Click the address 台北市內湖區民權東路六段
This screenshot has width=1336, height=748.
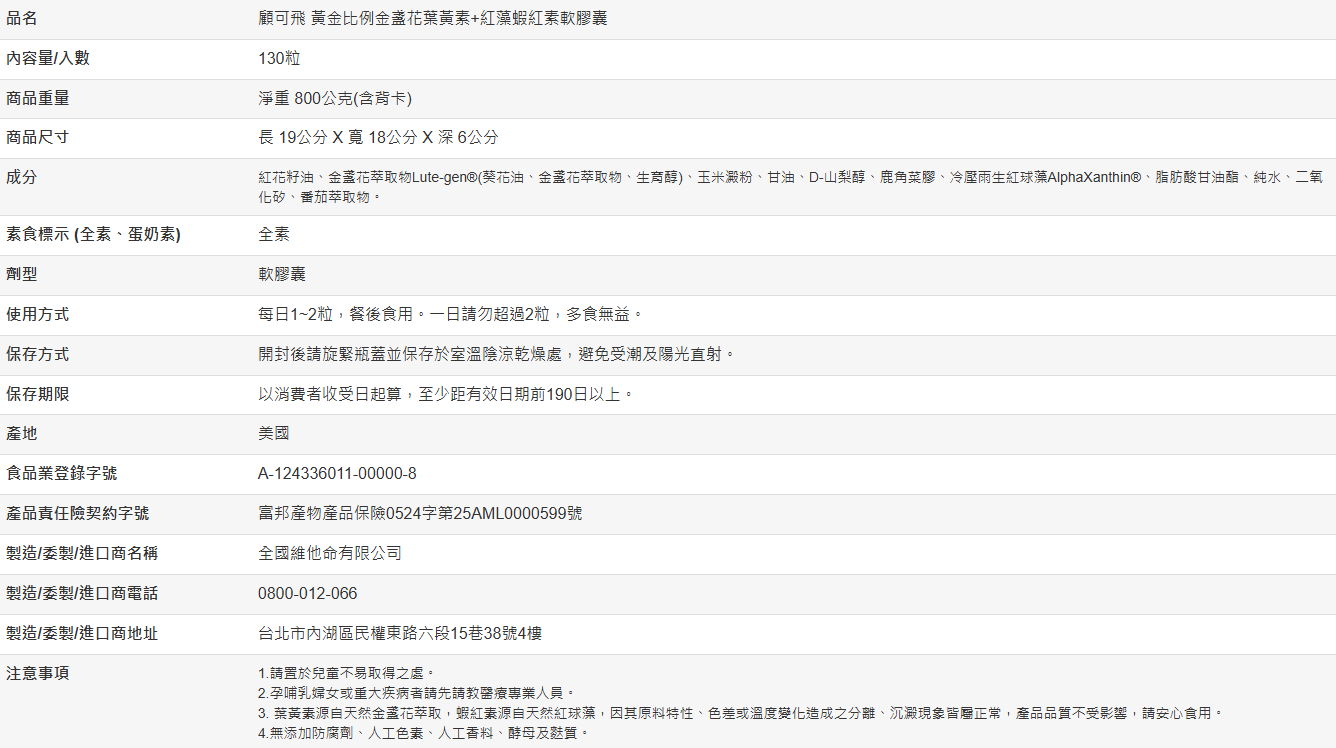coord(400,633)
